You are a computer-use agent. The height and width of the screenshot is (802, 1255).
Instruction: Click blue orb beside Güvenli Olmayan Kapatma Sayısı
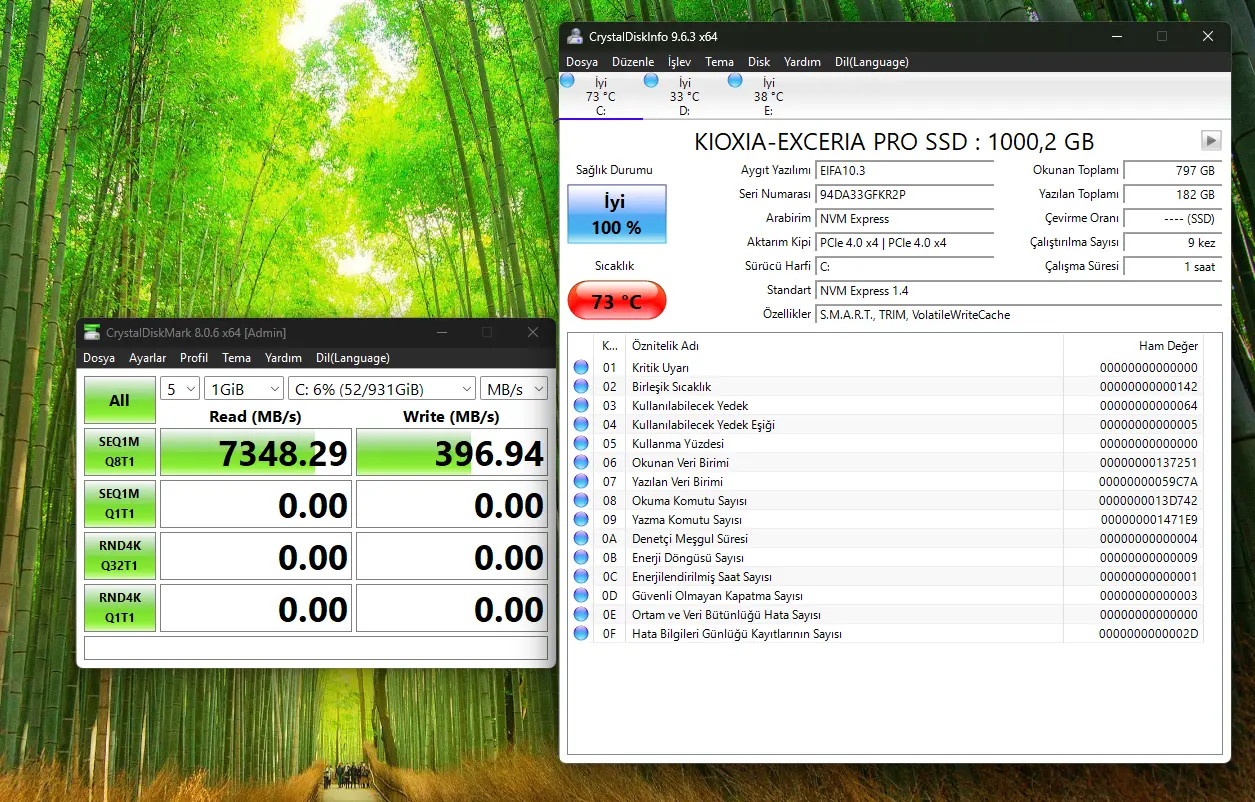coord(581,595)
